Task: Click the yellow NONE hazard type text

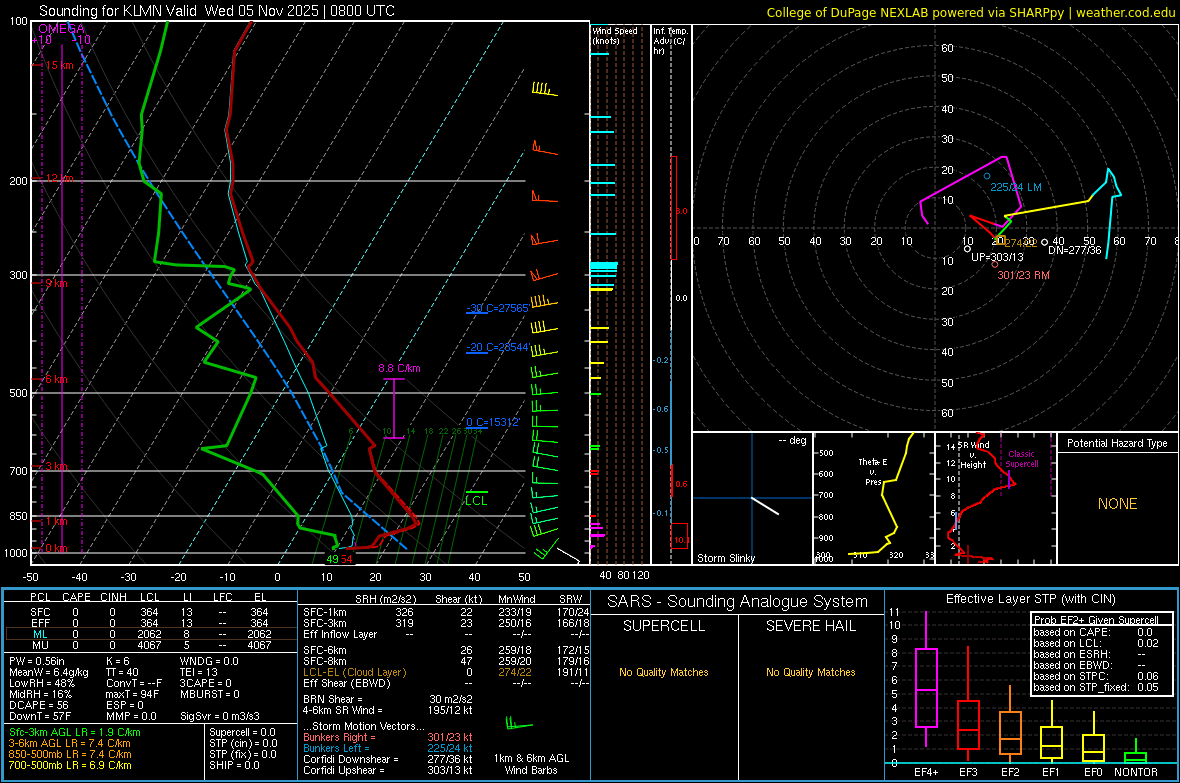Action: [1117, 504]
